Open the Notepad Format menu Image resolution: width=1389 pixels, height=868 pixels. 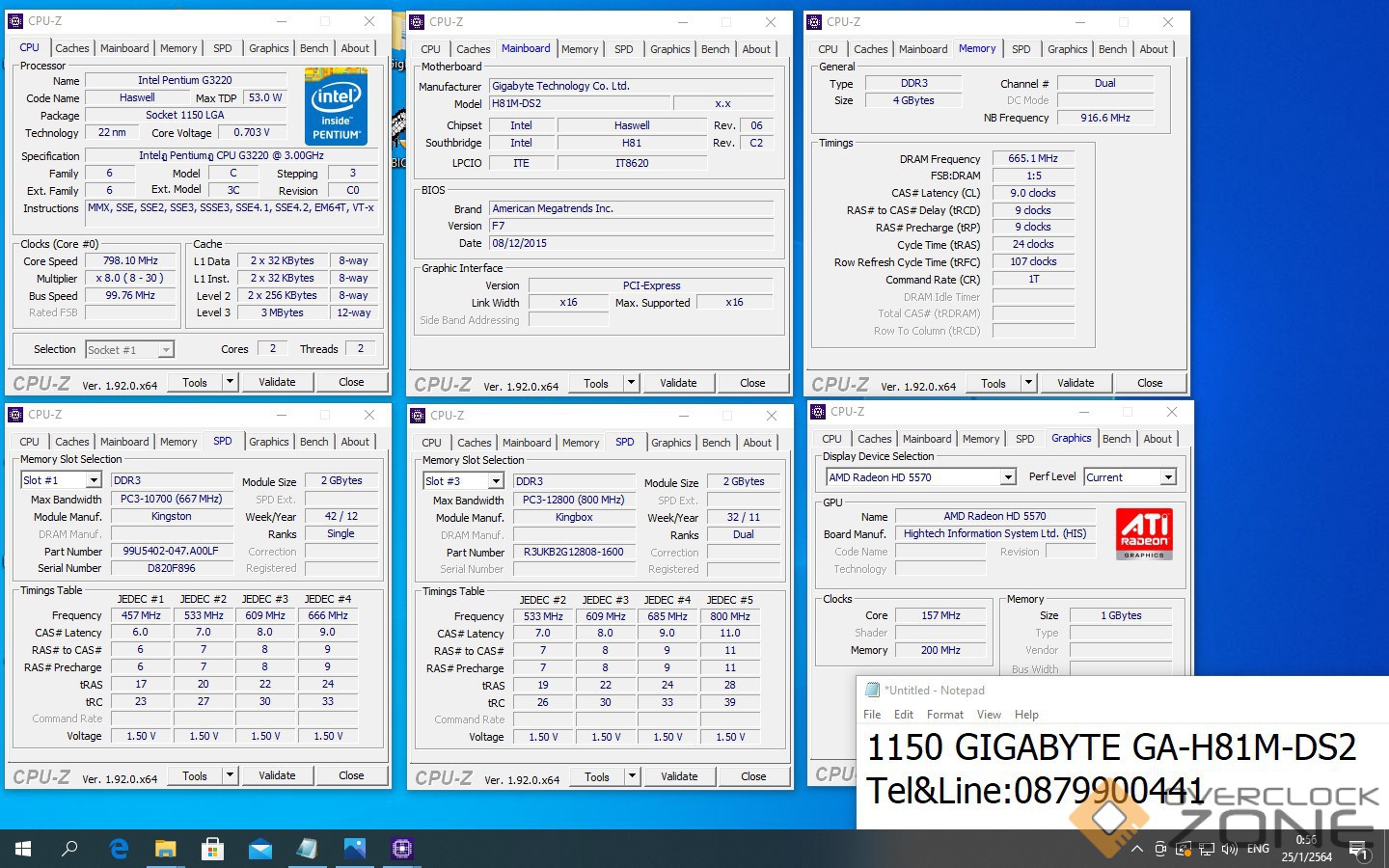945,715
